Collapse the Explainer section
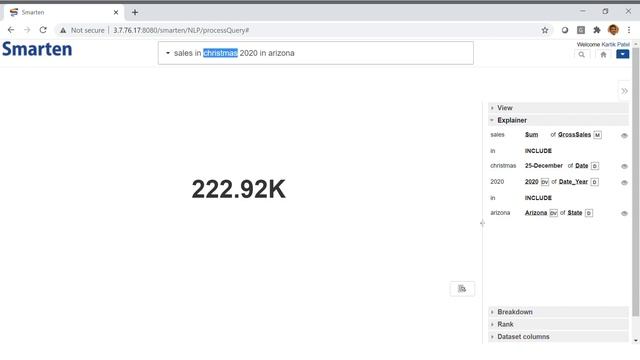 tap(558, 120)
